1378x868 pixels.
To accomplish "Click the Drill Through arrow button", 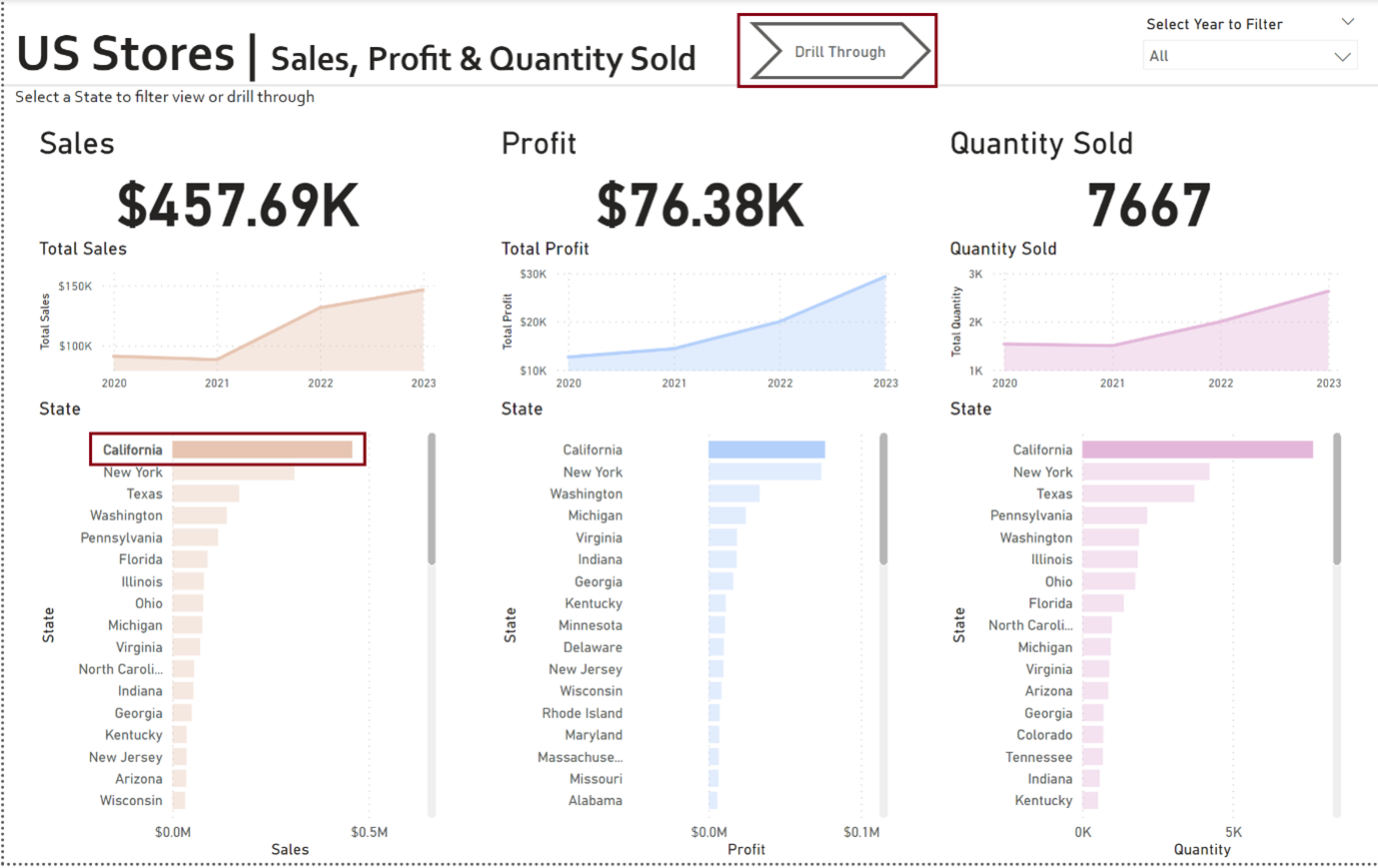I will click(x=838, y=52).
